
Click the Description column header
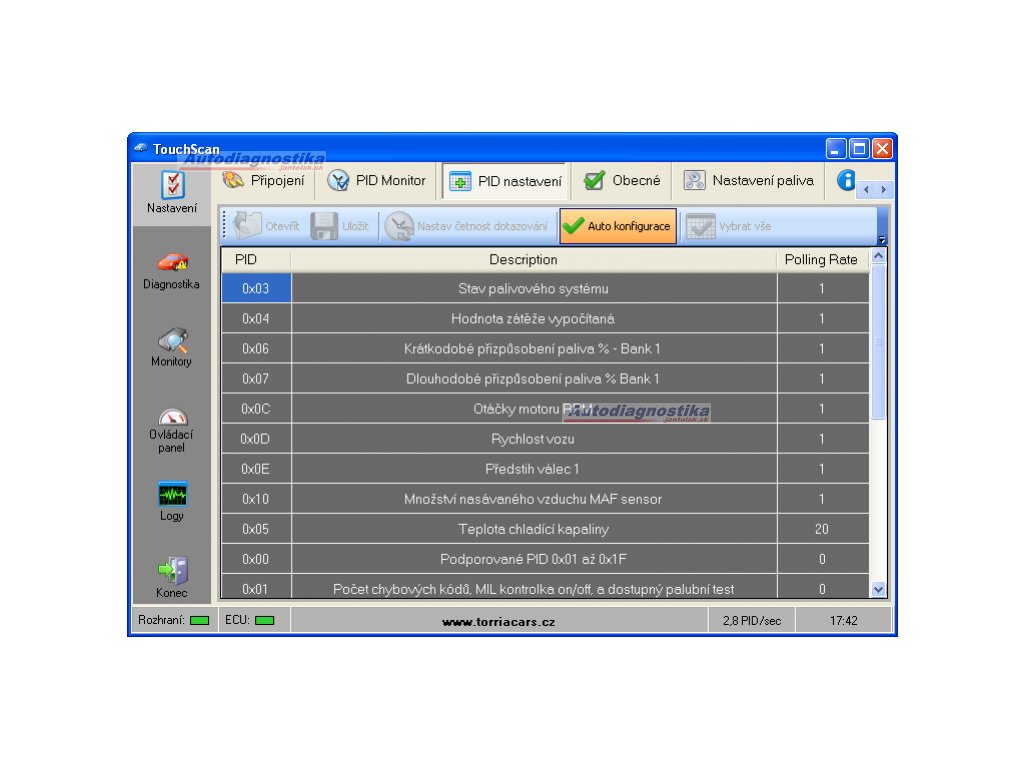click(523, 260)
